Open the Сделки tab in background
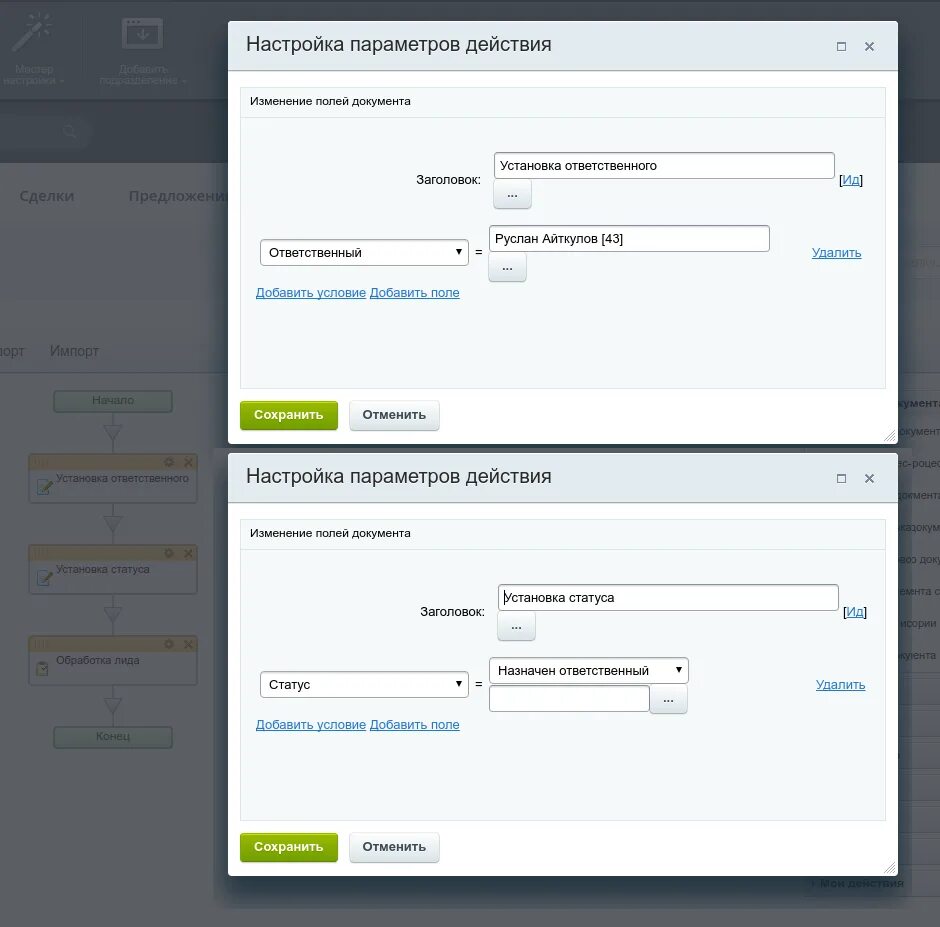 click(47, 196)
